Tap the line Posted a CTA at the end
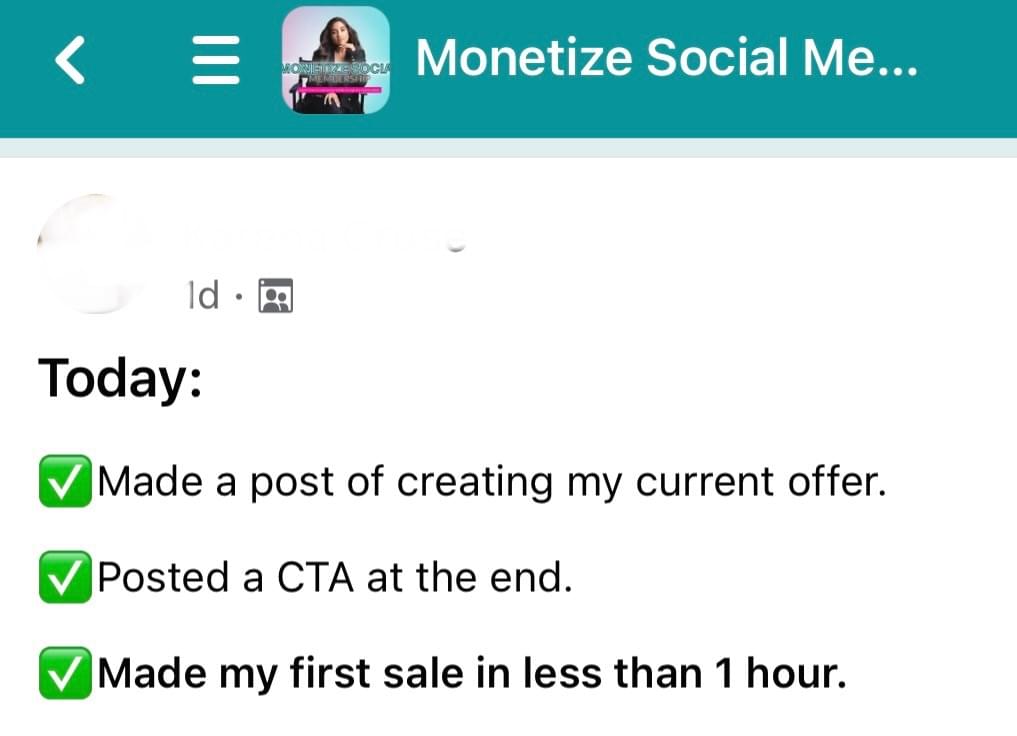Image resolution: width=1017 pixels, height=736 pixels. (335, 577)
